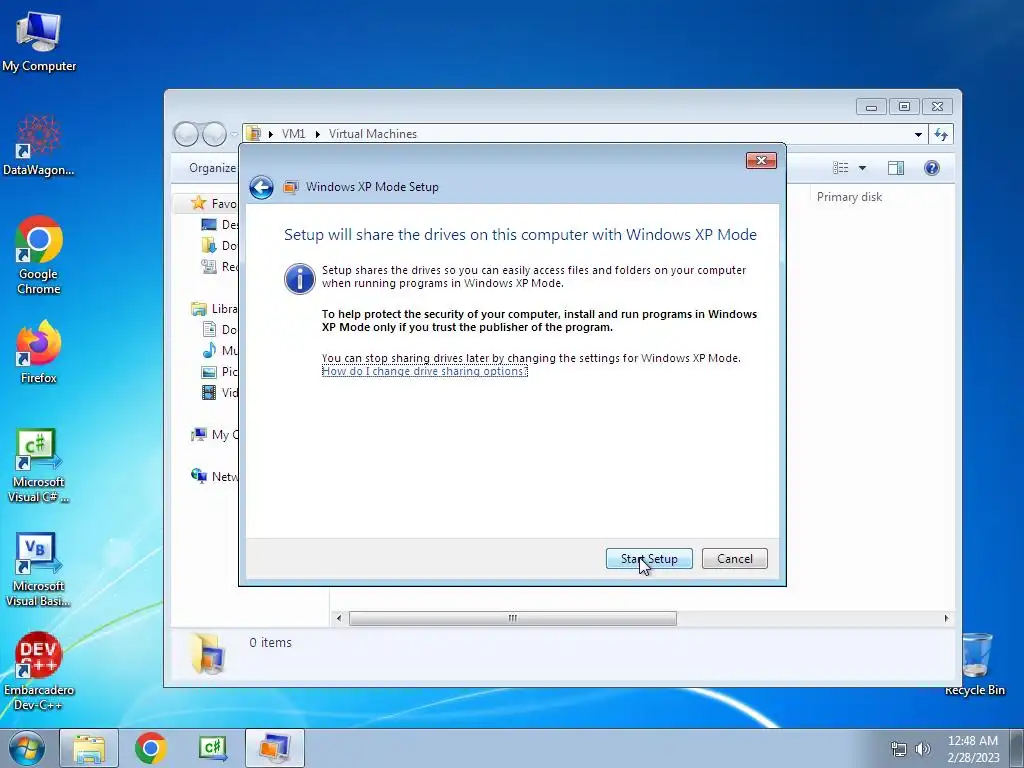The height and width of the screenshot is (768, 1024).
Task: Maximize the Virtual Machines Explorer window
Action: pyautogui.click(x=904, y=106)
